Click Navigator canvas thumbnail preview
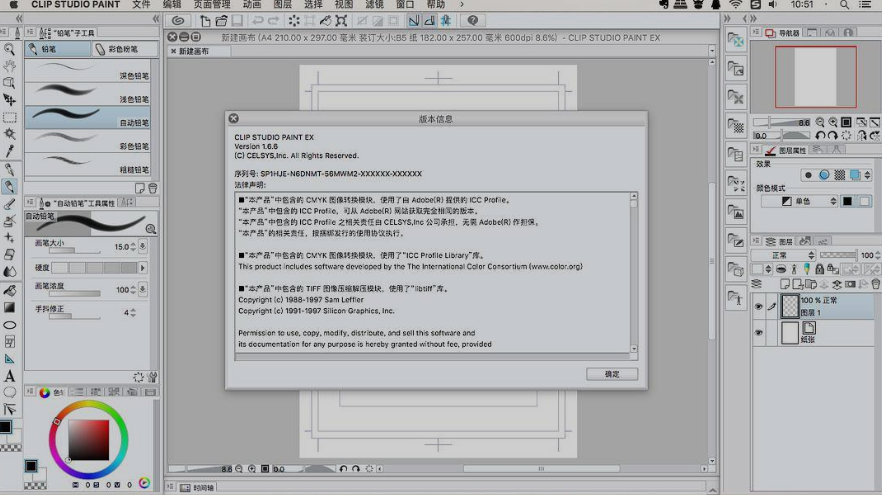Image resolution: width=882 pixels, height=495 pixels. click(816, 76)
